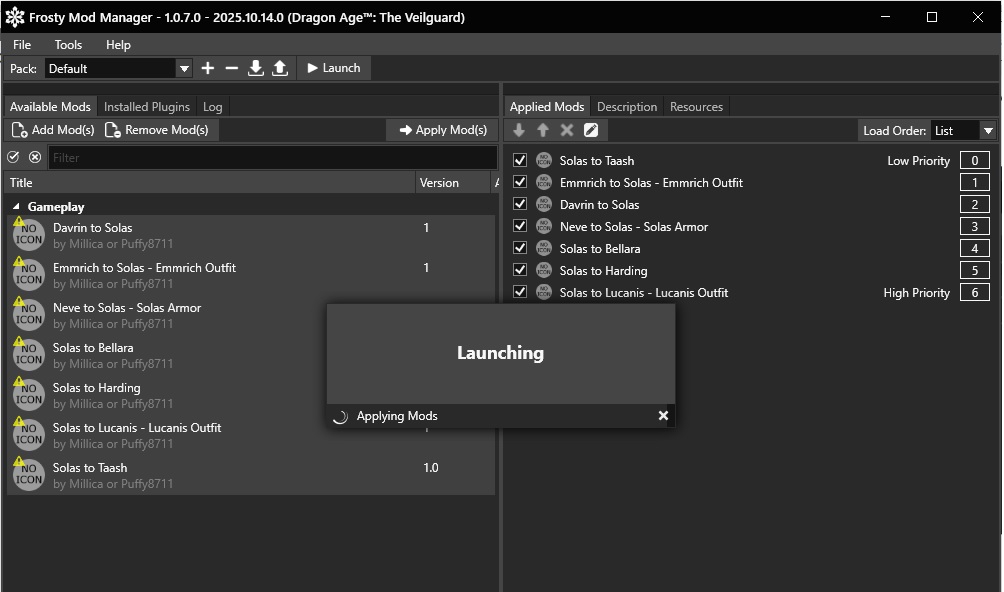Viewport: 1004px width, 592px height.
Task: Click the Frosty snowflake app icon
Action: pyautogui.click(x=14, y=17)
